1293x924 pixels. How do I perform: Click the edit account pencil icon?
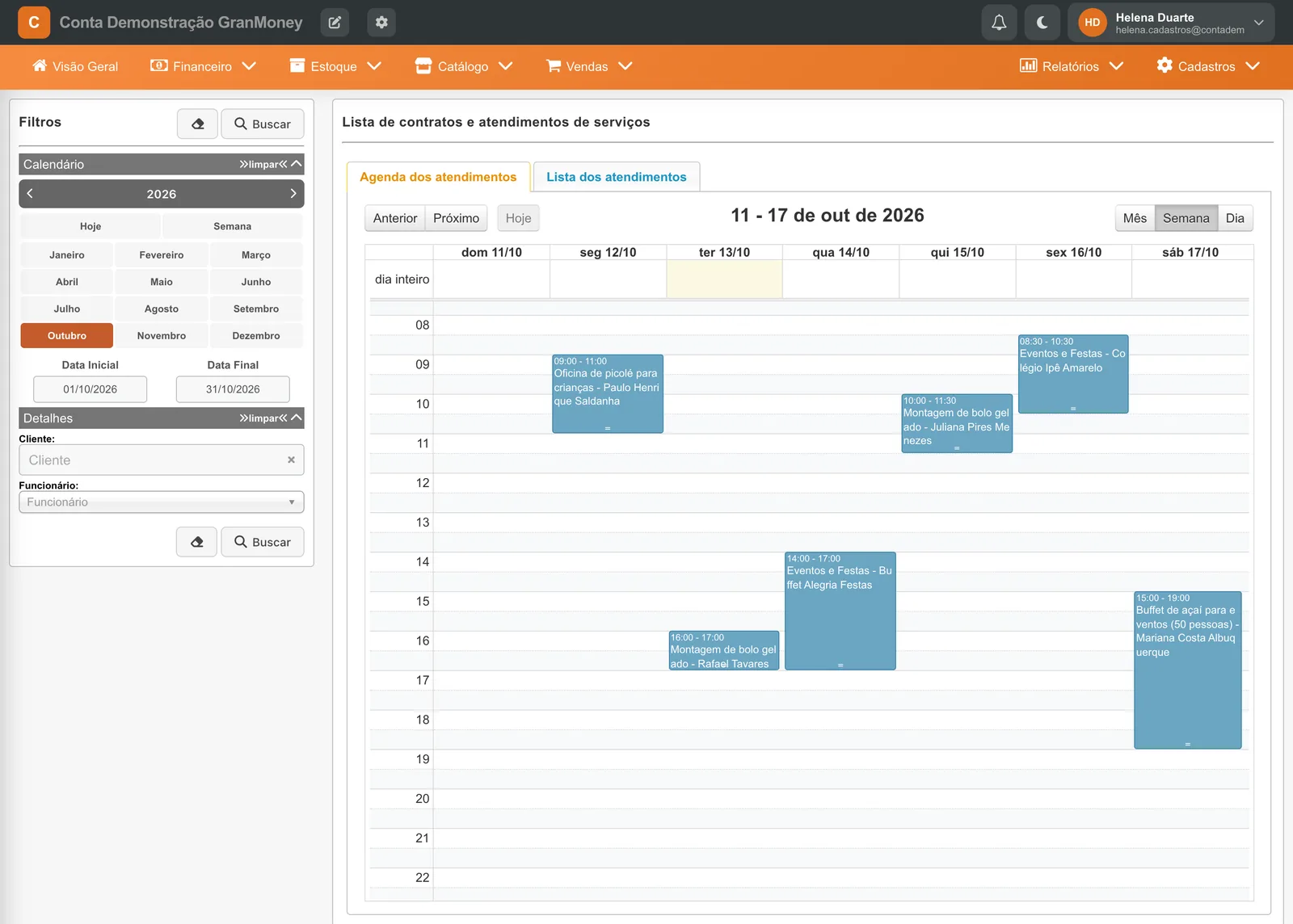click(335, 23)
